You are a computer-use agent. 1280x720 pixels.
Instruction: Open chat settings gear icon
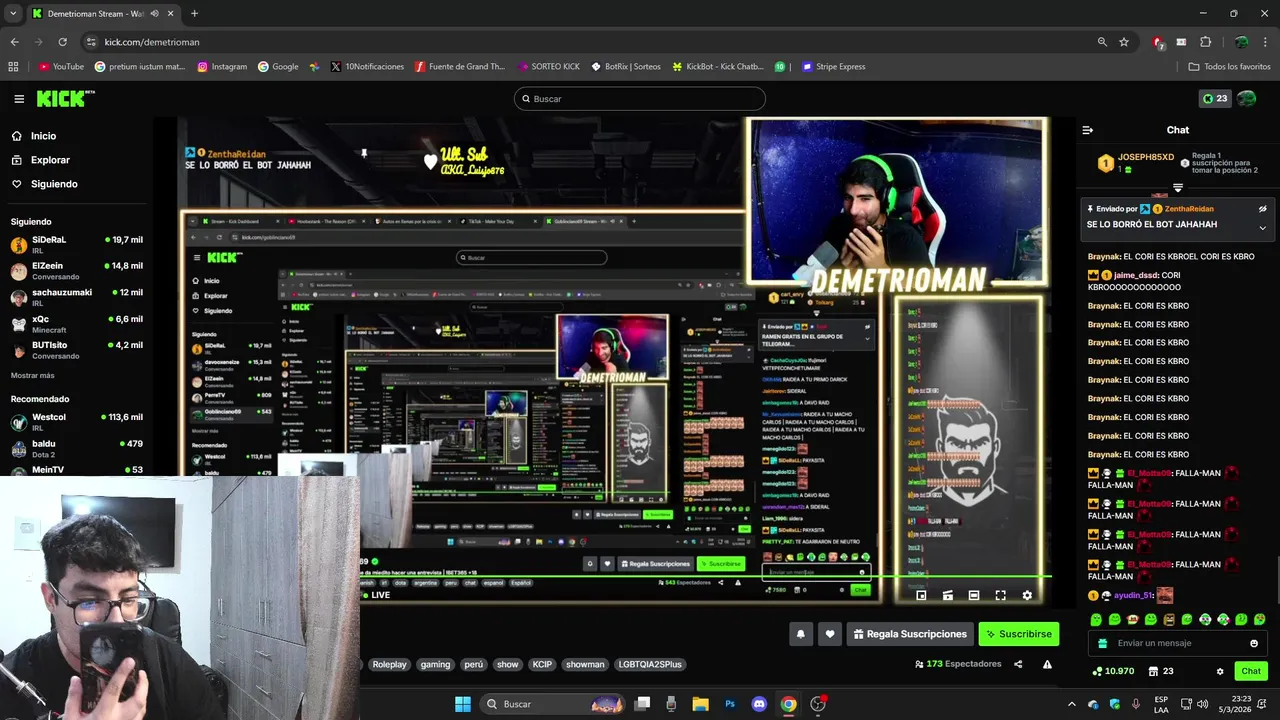[1220, 672]
